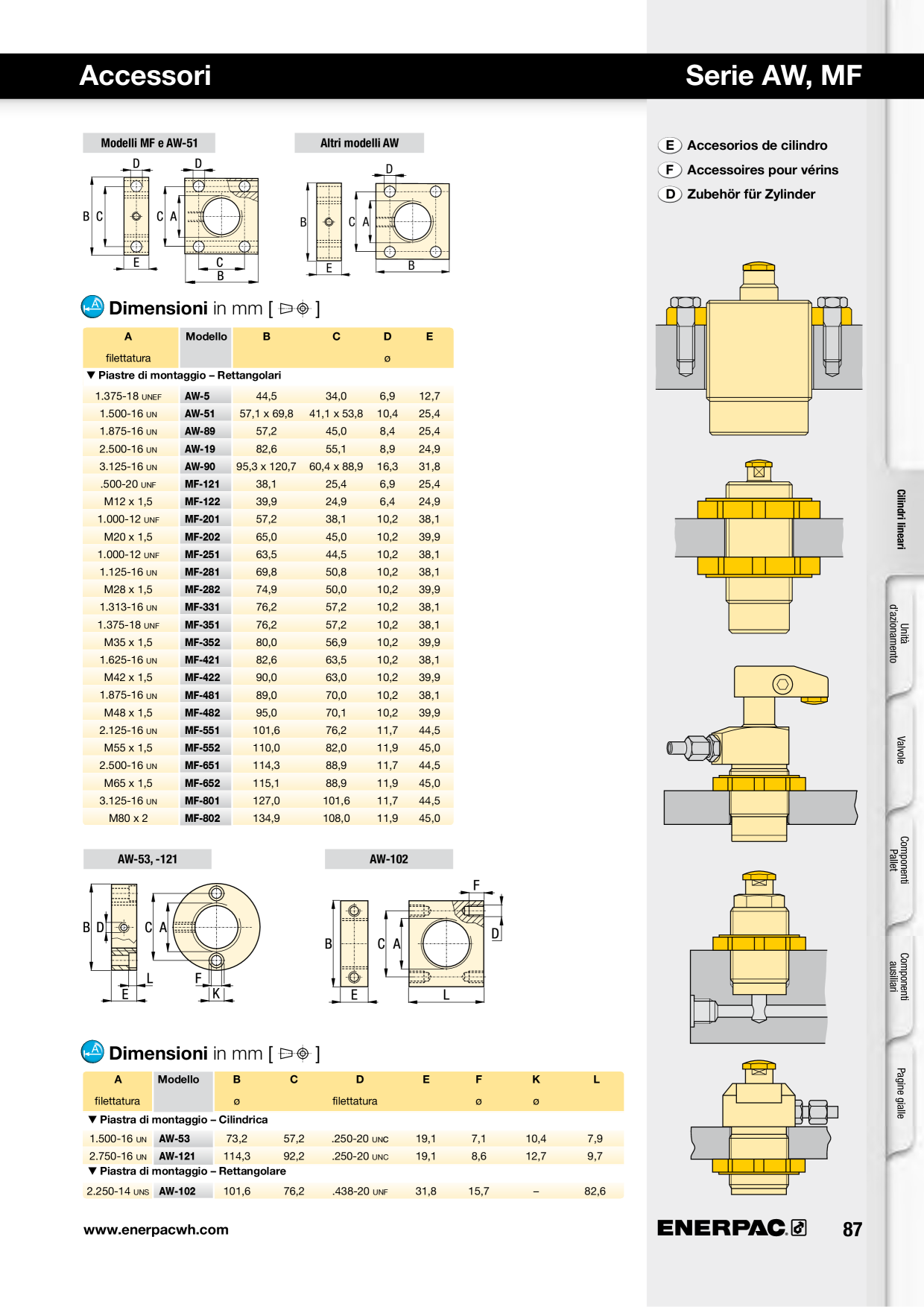924x1307 pixels.
Task: Select model MF-281 in the table
Action: pos(206,572)
